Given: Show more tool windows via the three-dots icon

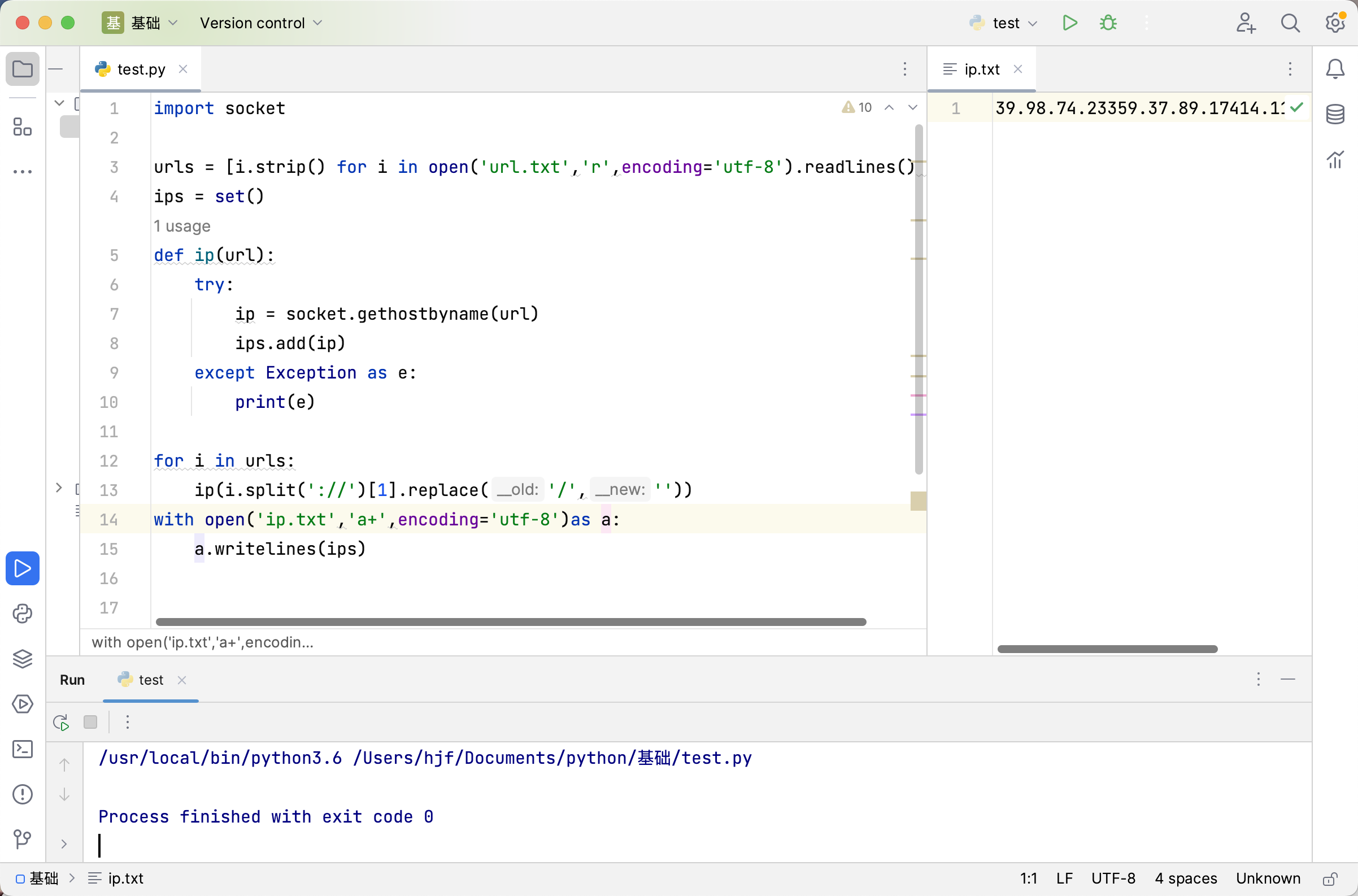Looking at the screenshot, I should click(22, 171).
